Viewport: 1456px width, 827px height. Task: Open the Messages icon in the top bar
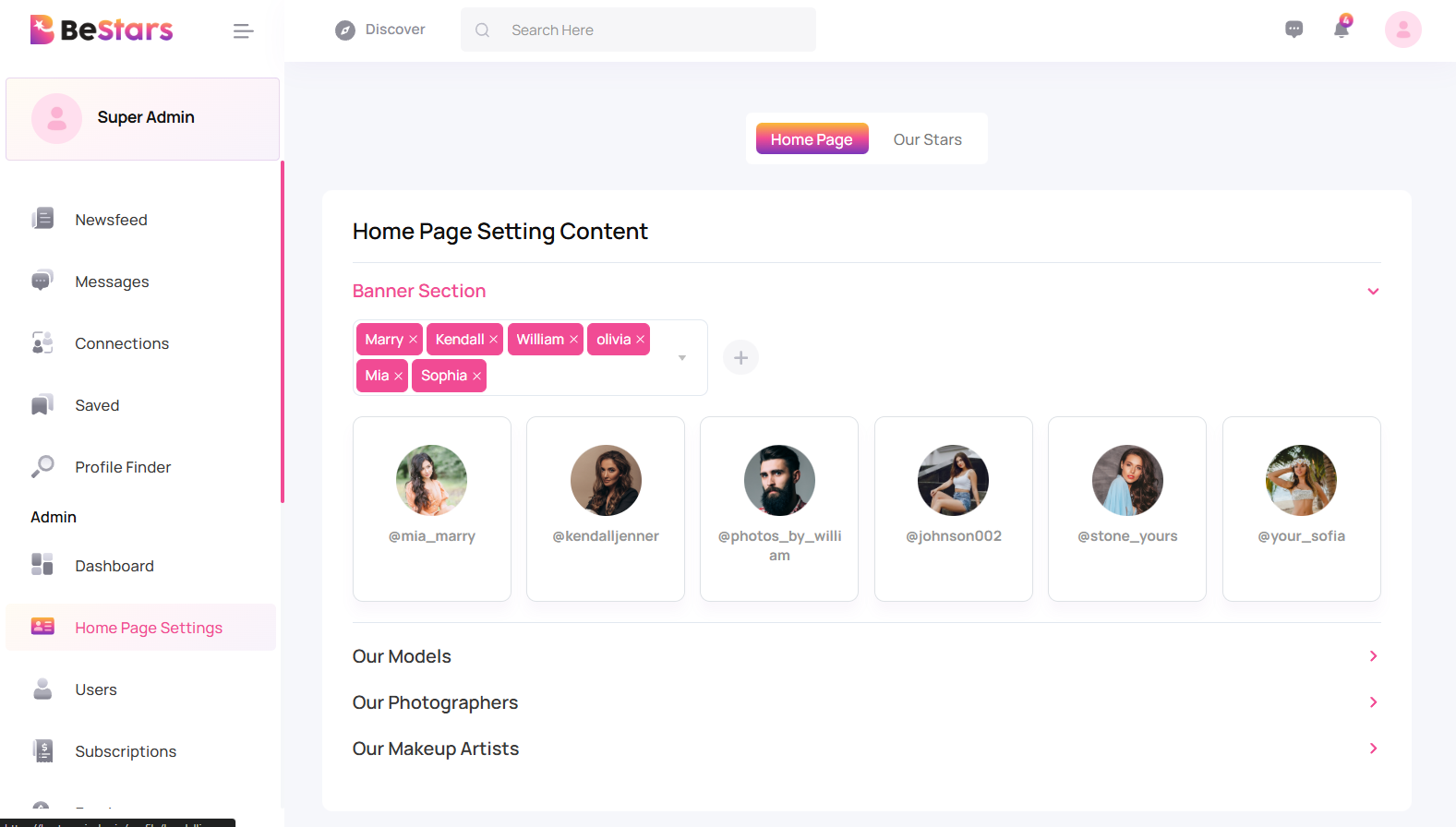click(x=1294, y=29)
